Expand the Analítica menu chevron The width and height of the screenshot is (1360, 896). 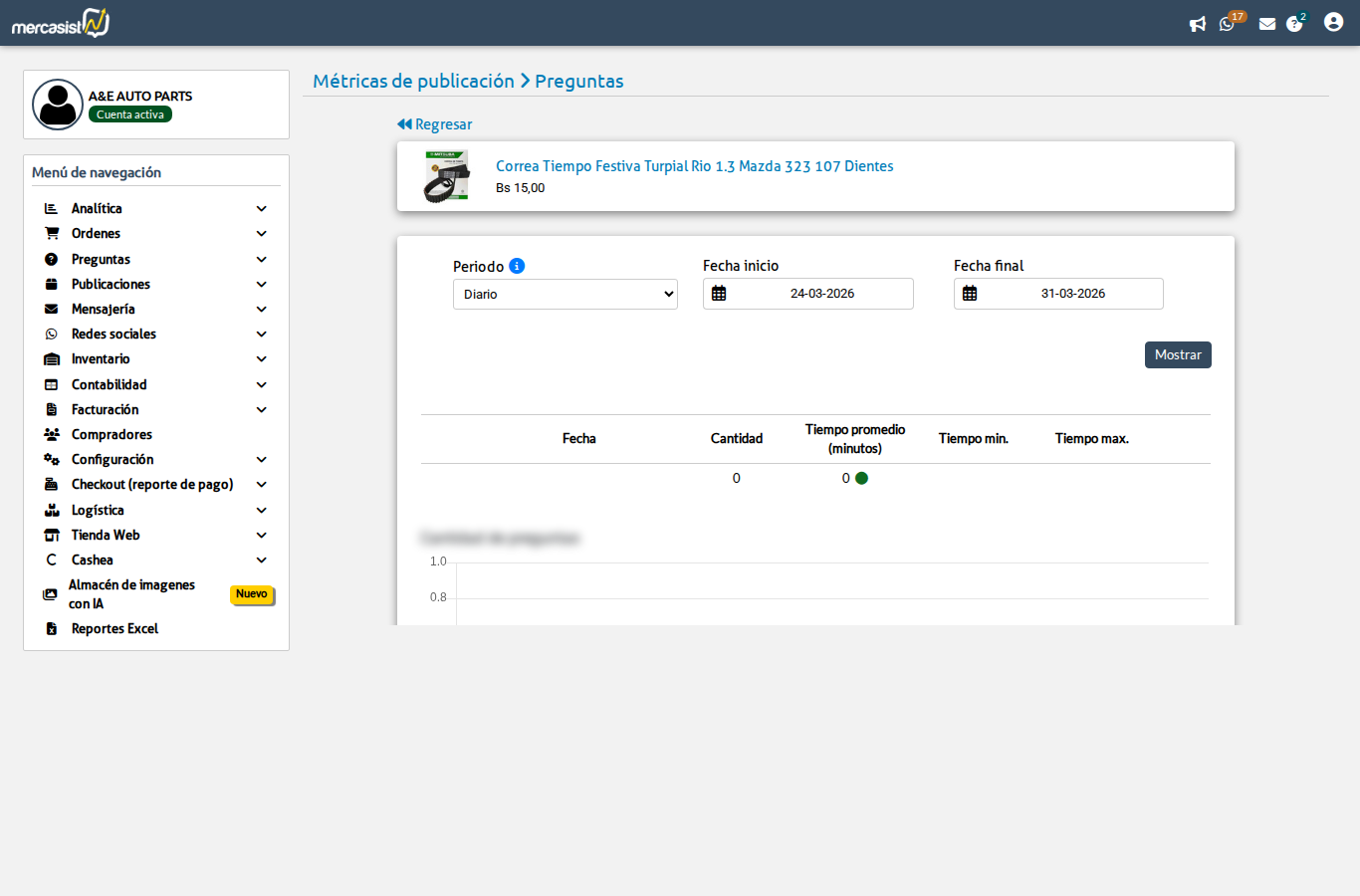pos(262,209)
